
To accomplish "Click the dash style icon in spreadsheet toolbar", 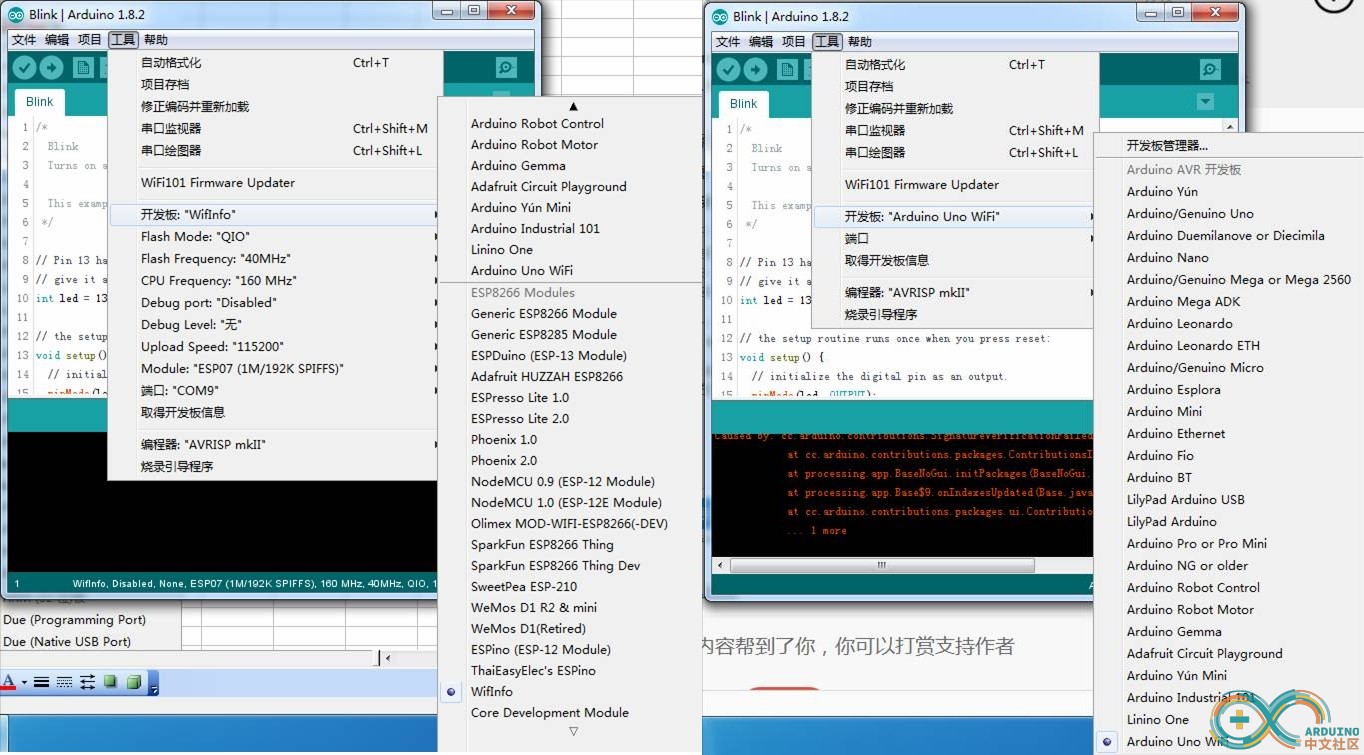I will pyautogui.click(x=64, y=682).
